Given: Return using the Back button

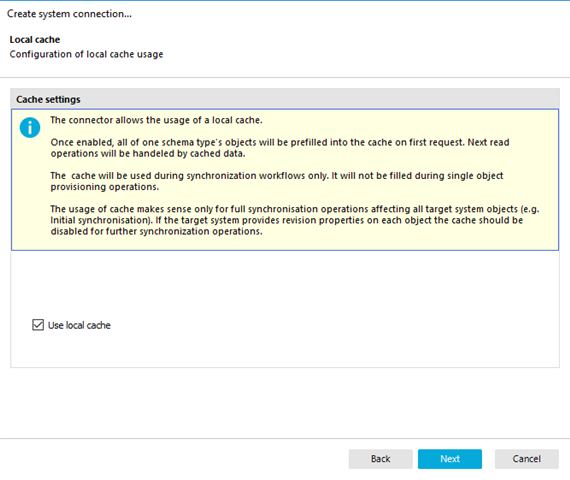Looking at the screenshot, I should 381,459.
